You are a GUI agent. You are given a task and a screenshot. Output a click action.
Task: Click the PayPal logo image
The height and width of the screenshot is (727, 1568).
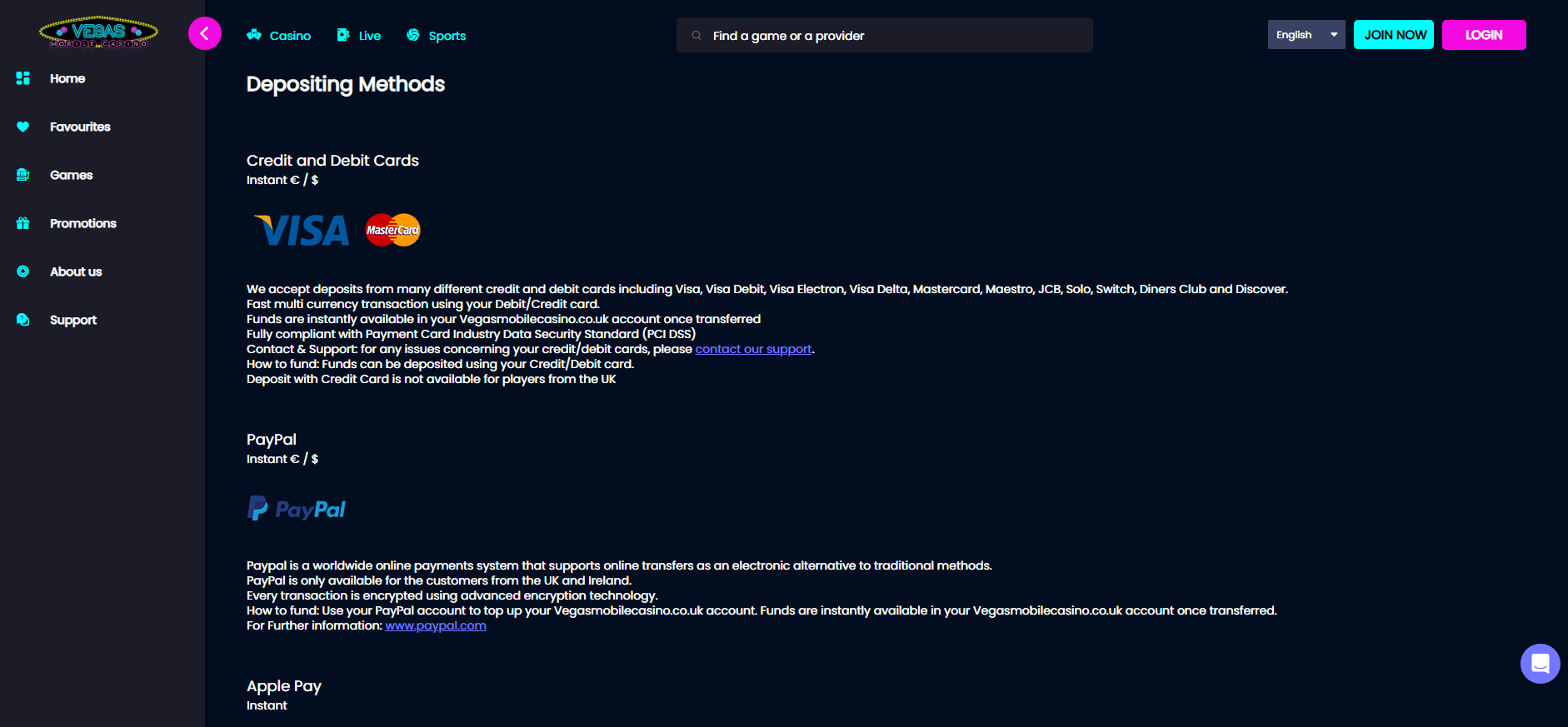[297, 509]
